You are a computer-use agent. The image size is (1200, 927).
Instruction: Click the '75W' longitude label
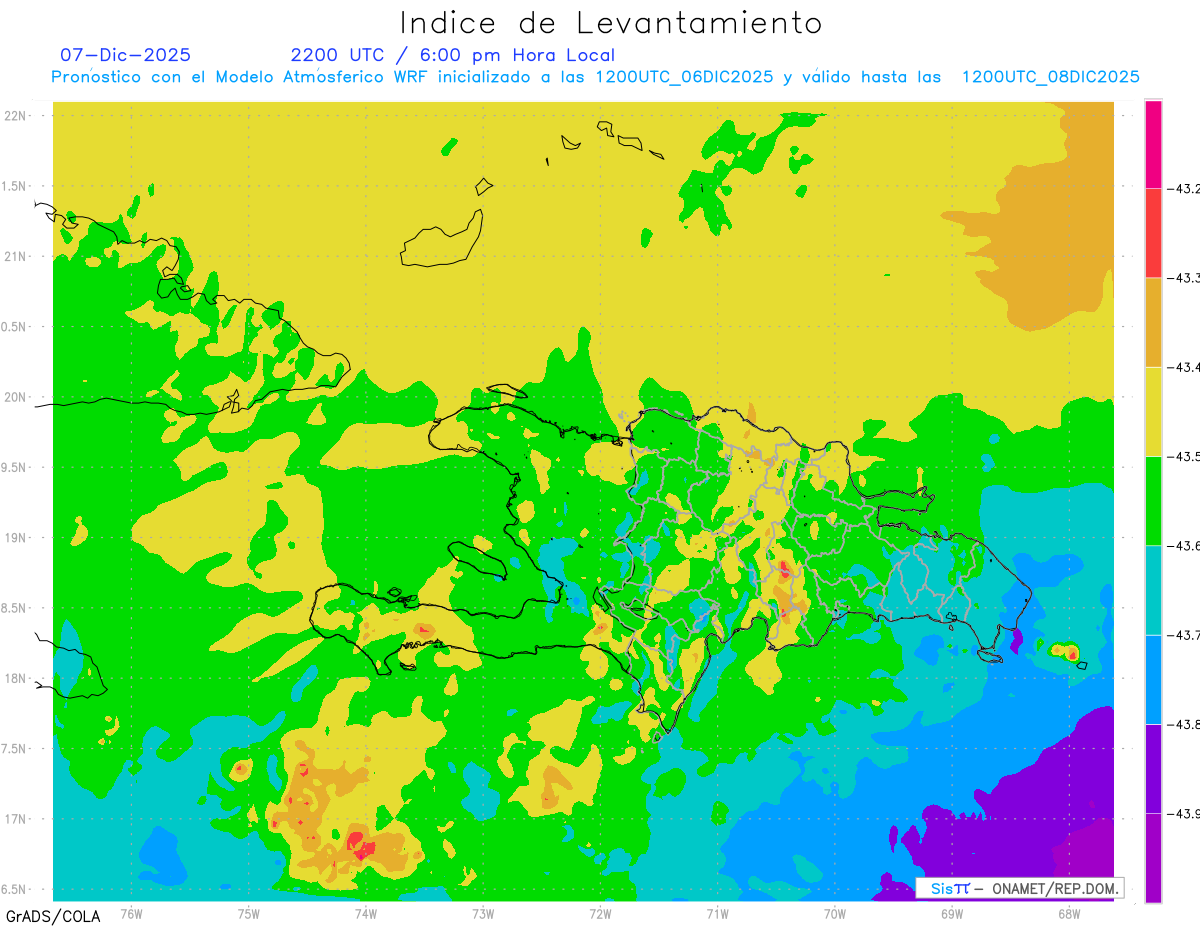(x=249, y=912)
